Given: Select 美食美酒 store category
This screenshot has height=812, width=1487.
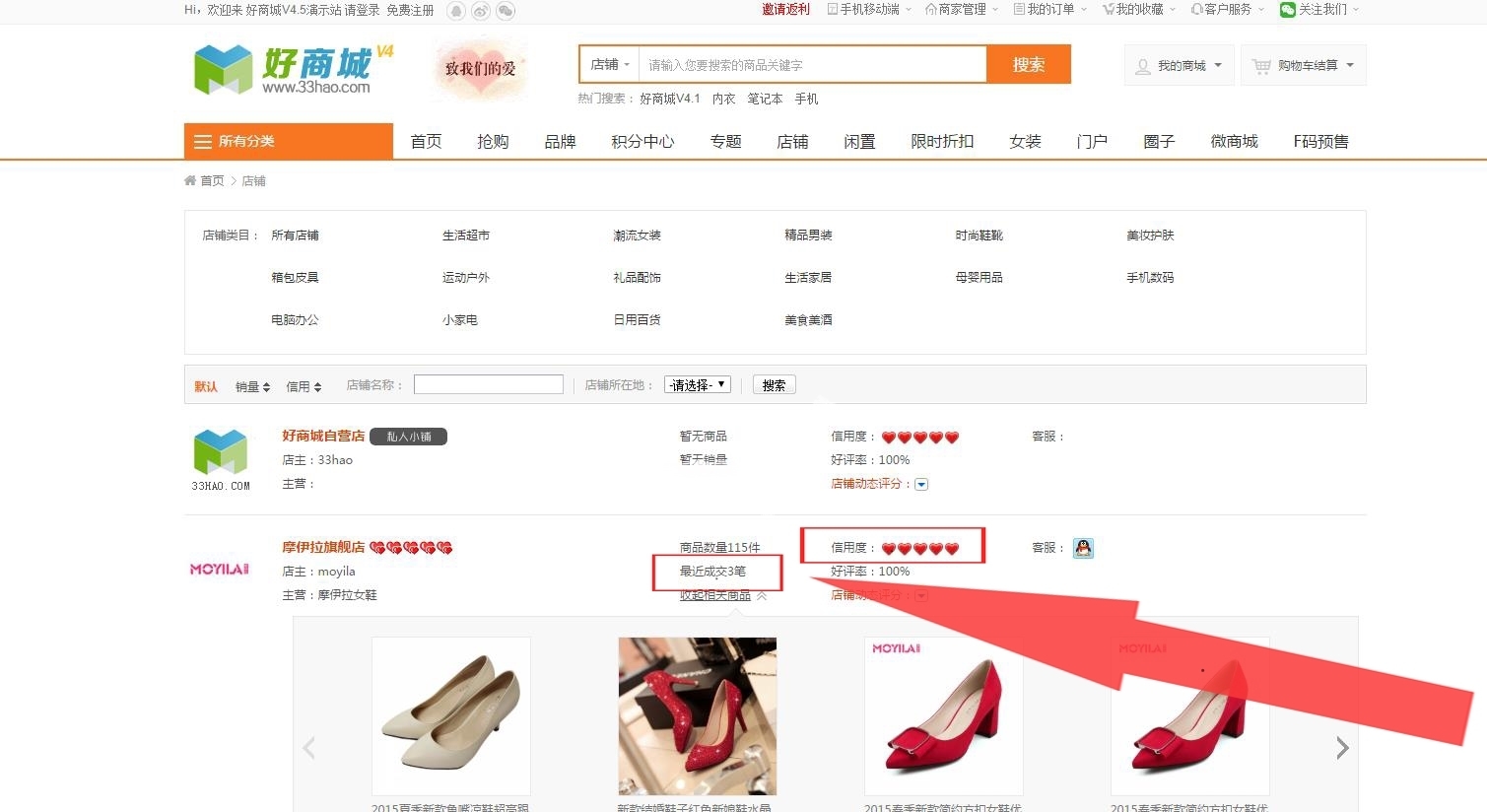Looking at the screenshot, I should pos(808,320).
